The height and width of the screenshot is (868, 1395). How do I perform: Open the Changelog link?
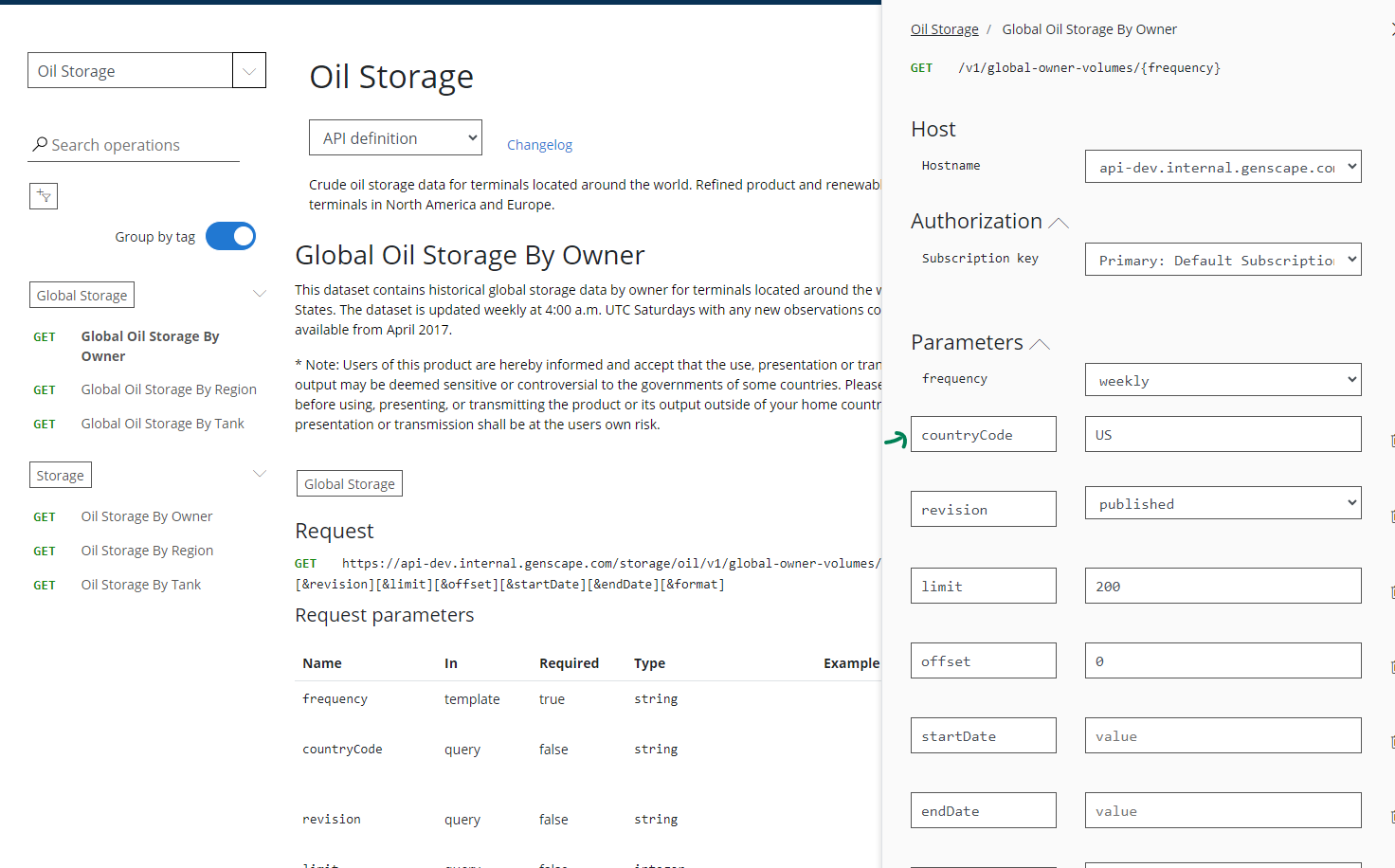point(539,145)
